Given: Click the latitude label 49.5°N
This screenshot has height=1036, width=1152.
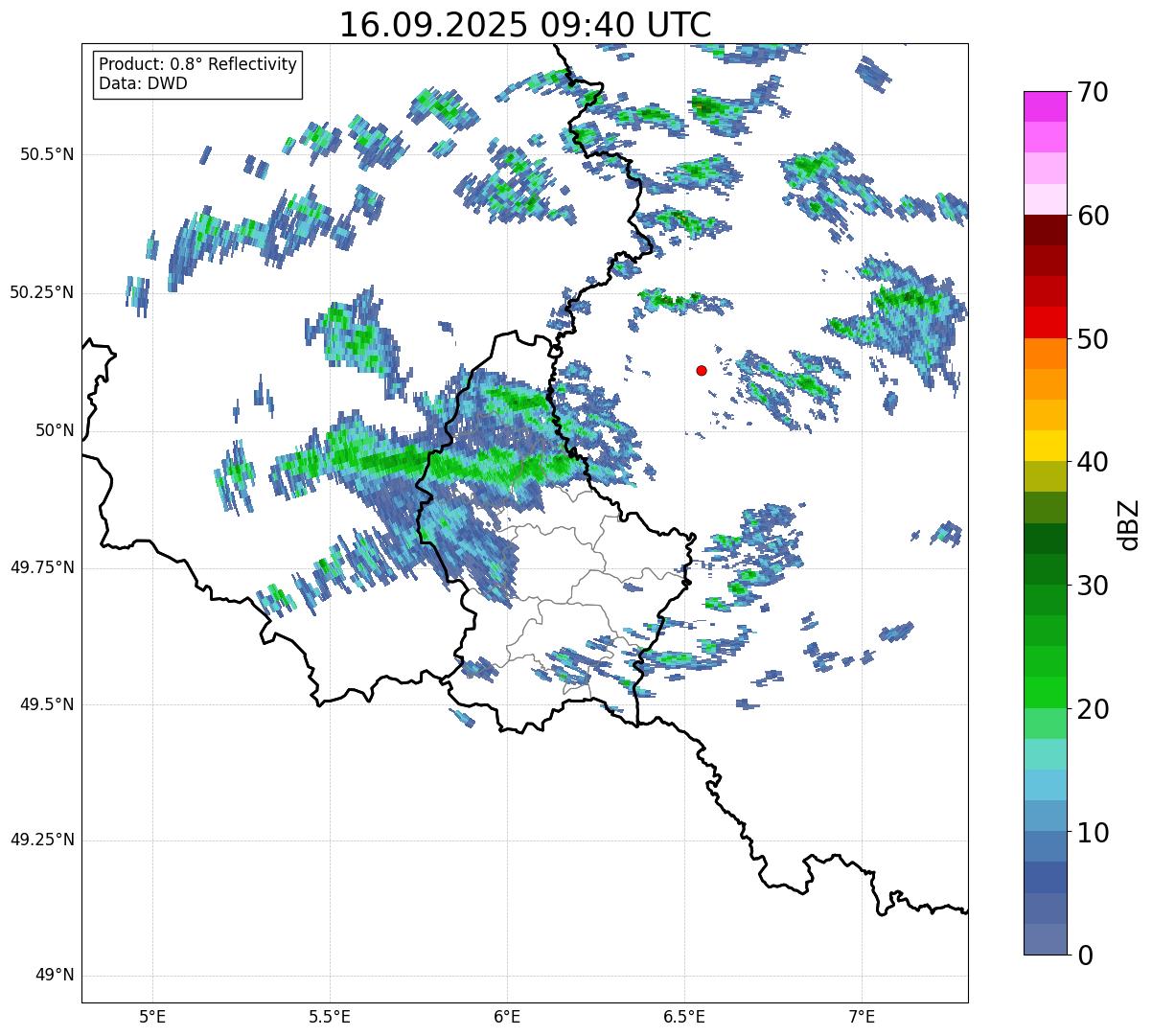Looking at the screenshot, I should tap(48, 704).
